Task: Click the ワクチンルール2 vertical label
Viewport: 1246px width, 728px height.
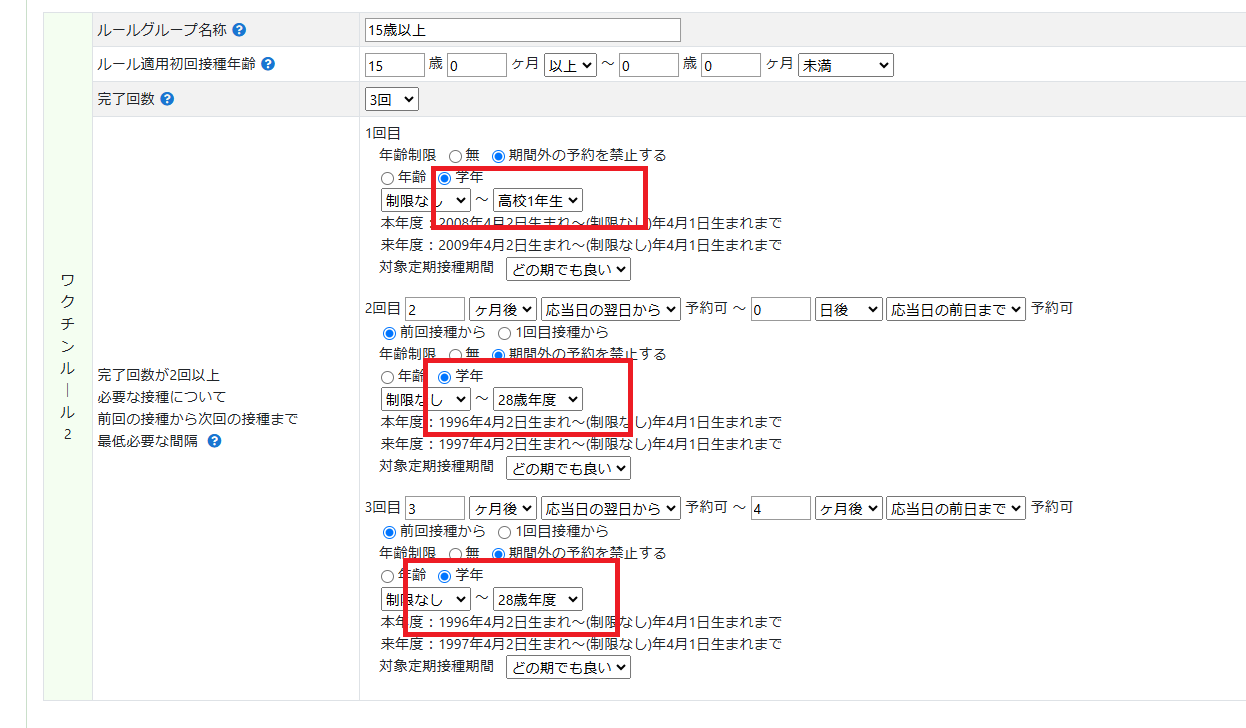Action: coord(68,356)
